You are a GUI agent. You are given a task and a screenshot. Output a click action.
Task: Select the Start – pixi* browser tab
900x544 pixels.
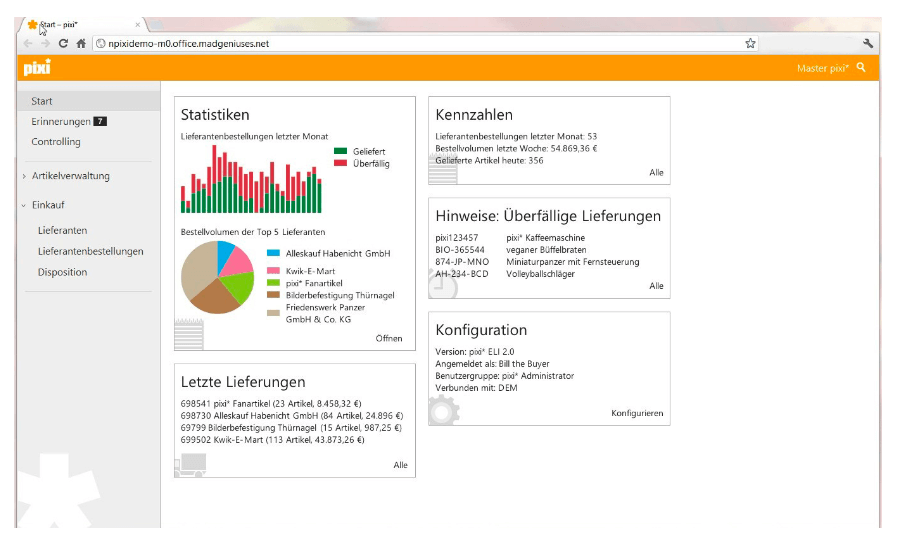coord(83,25)
